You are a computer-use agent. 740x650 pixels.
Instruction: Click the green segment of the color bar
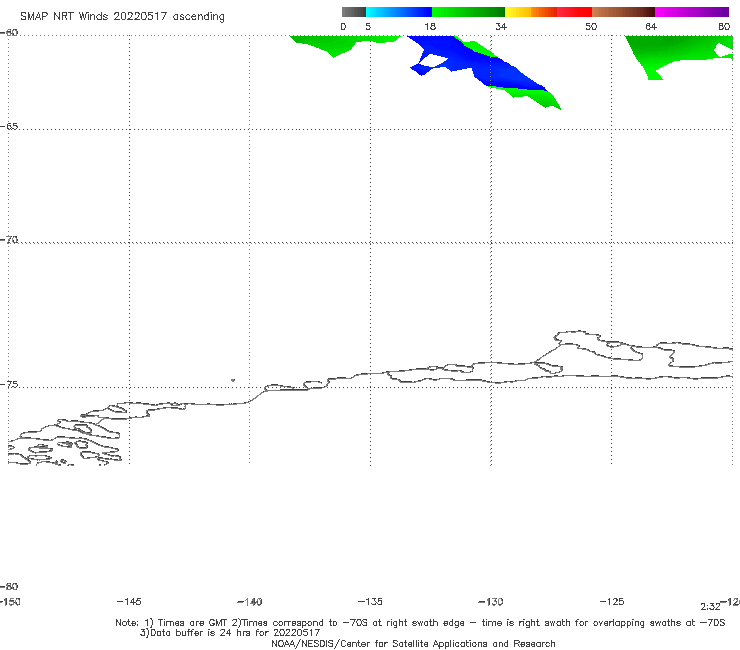468,12
